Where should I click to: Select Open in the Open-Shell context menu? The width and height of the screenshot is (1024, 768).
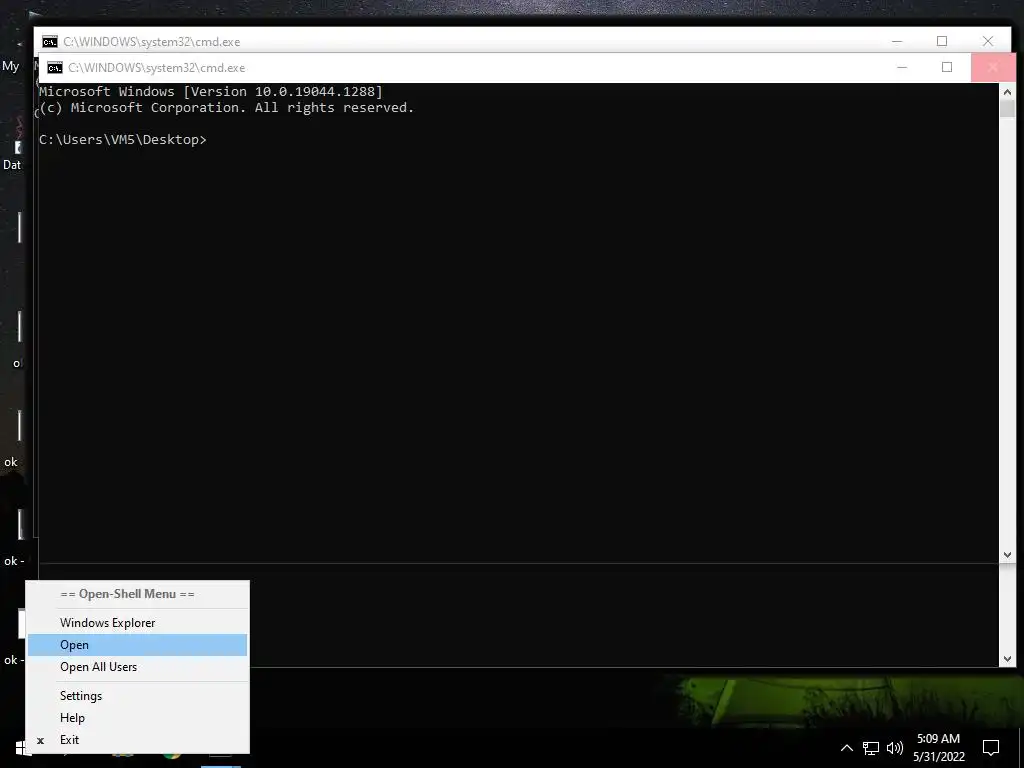click(x=137, y=645)
